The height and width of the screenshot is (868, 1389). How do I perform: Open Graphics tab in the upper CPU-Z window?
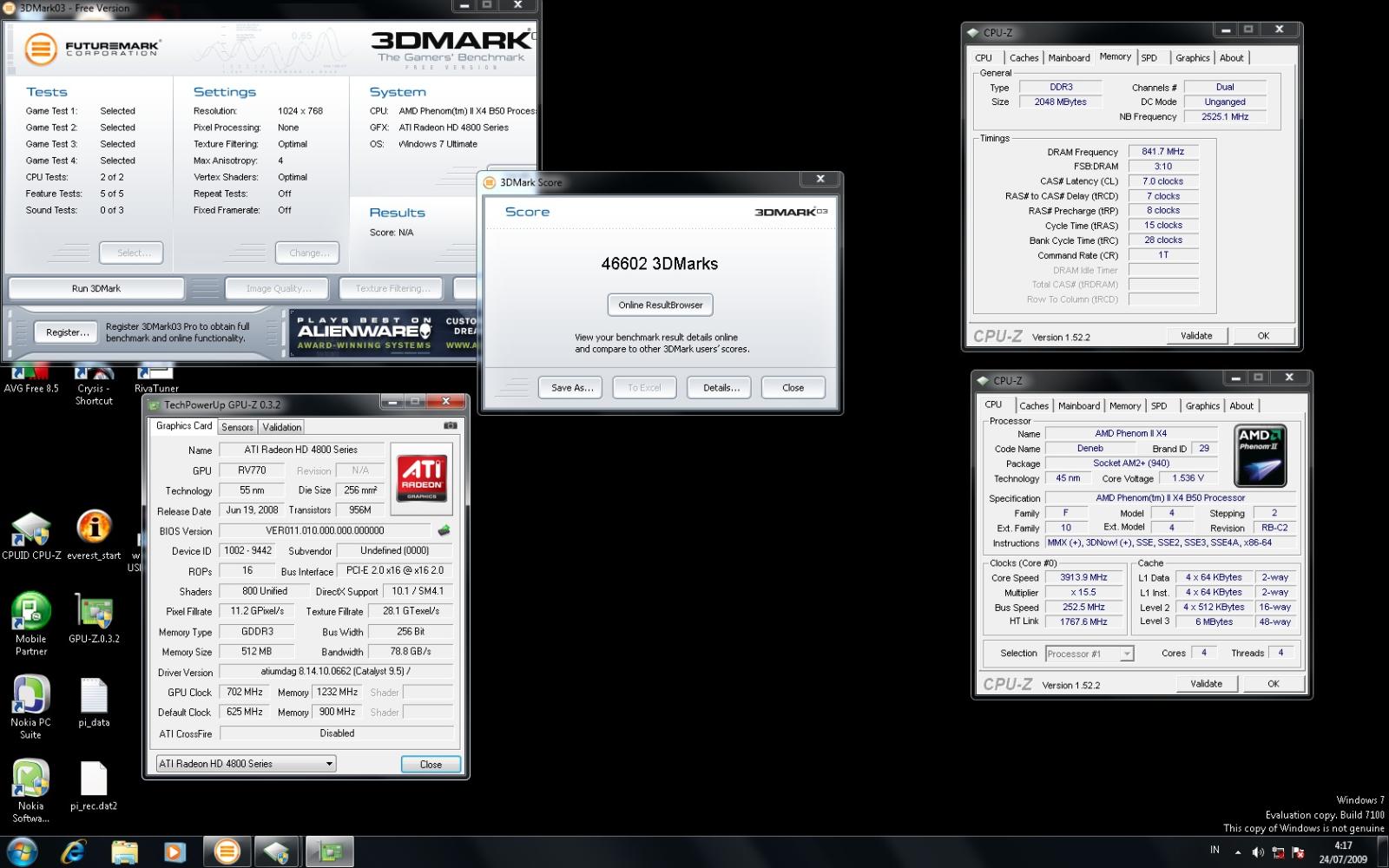pyautogui.click(x=1192, y=58)
